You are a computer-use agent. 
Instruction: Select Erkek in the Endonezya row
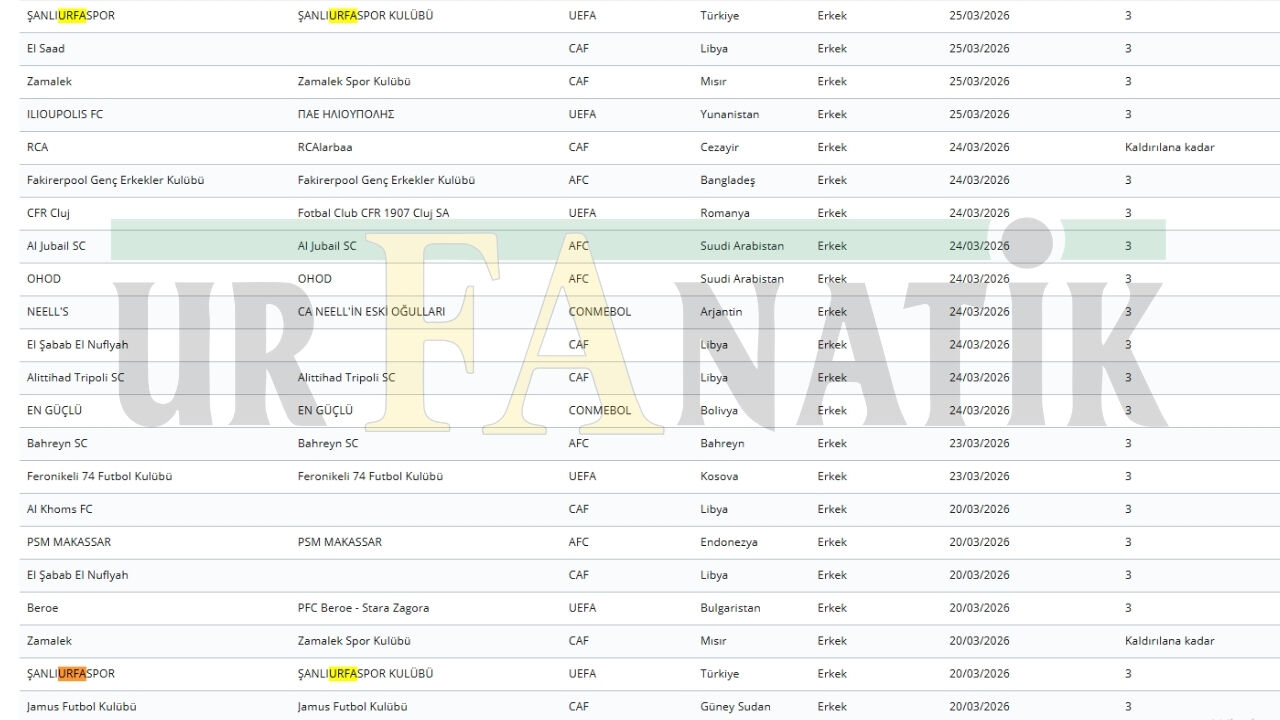[832, 542]
